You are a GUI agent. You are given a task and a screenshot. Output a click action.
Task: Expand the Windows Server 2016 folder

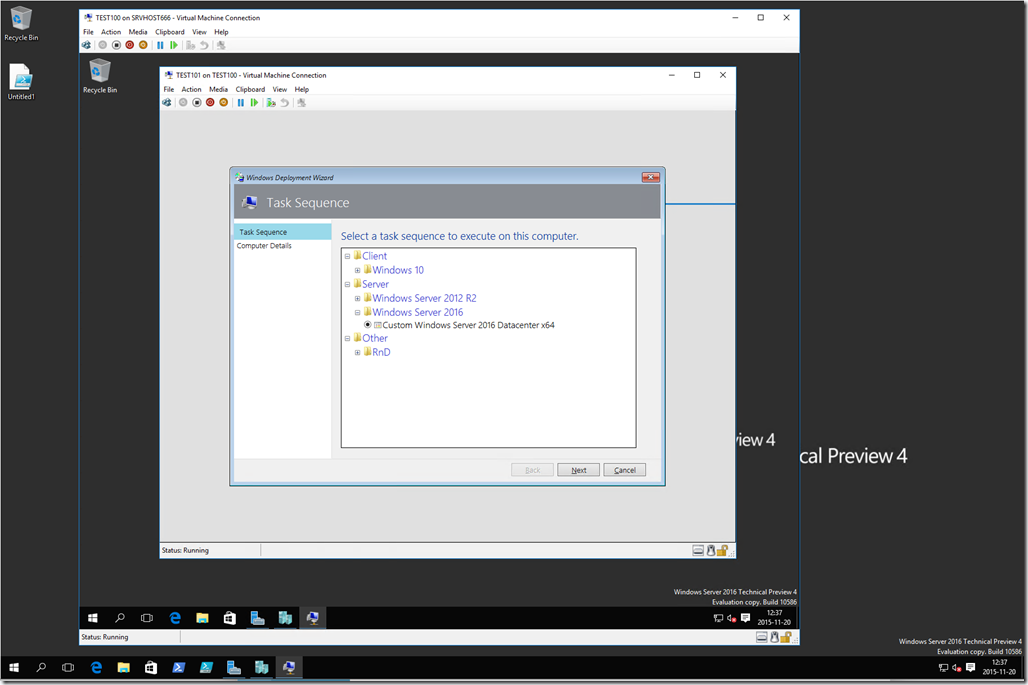[x=357, y=311]
